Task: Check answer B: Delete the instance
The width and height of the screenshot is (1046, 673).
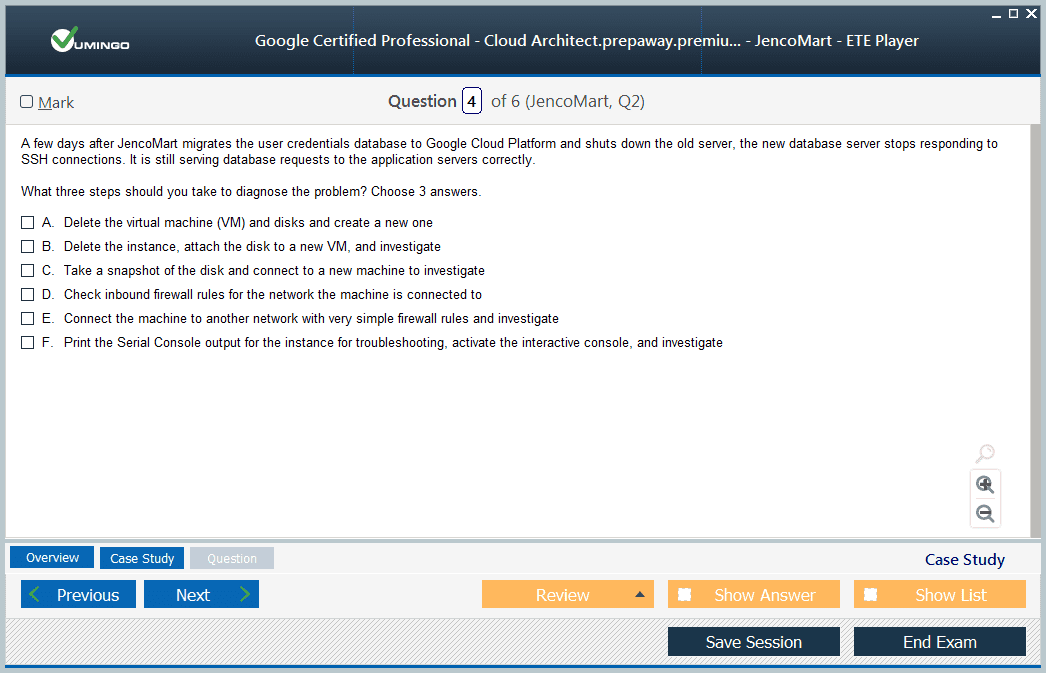Action: 27,247
